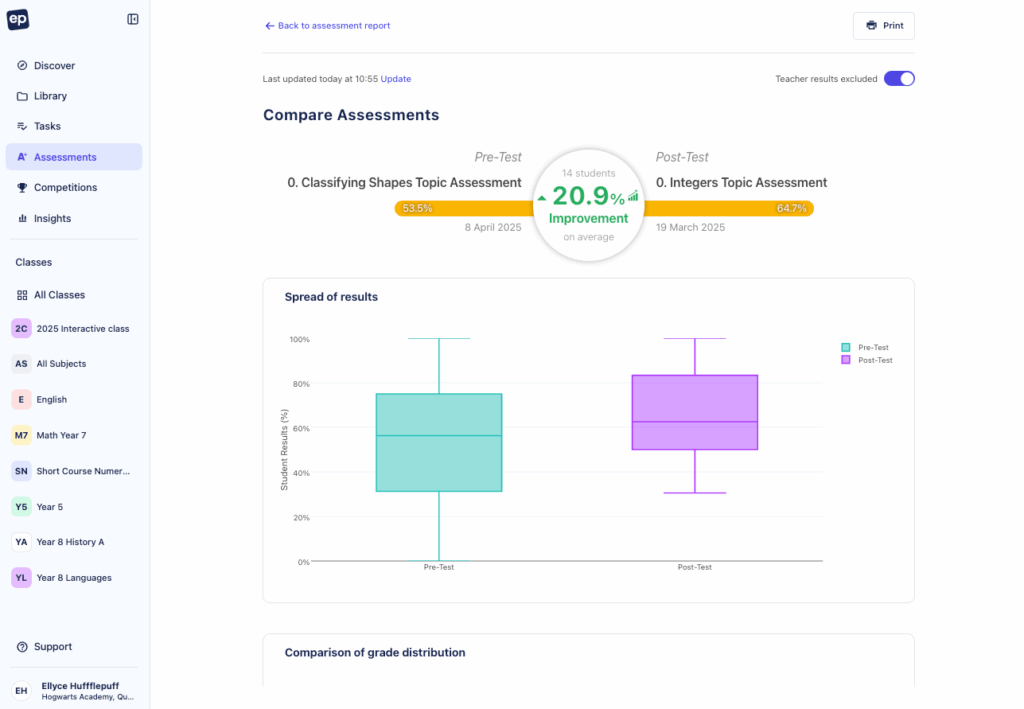
Task: Toggle Post-Test legend series visibility
Action: pos(867,360)
